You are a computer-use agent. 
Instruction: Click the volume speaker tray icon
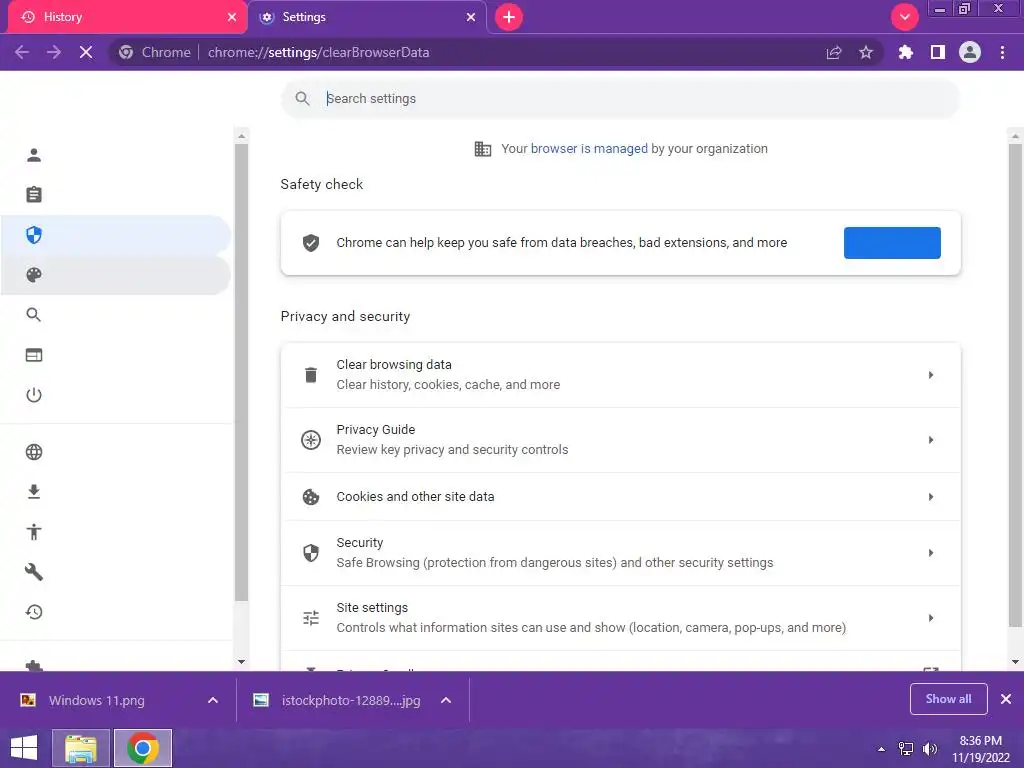click(x=930, y=749)
